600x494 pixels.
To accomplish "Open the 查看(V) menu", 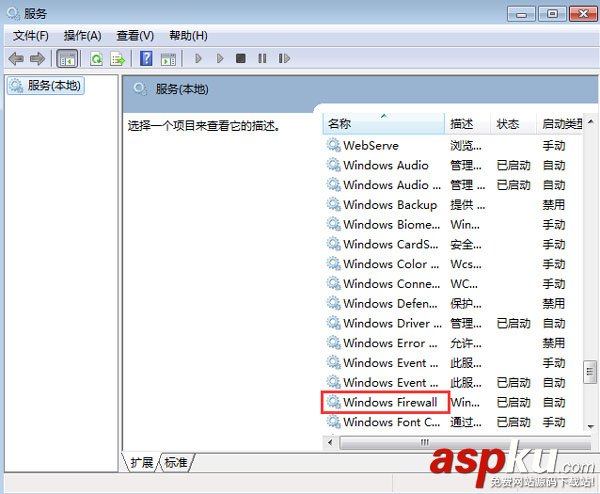I will point(135,36).
